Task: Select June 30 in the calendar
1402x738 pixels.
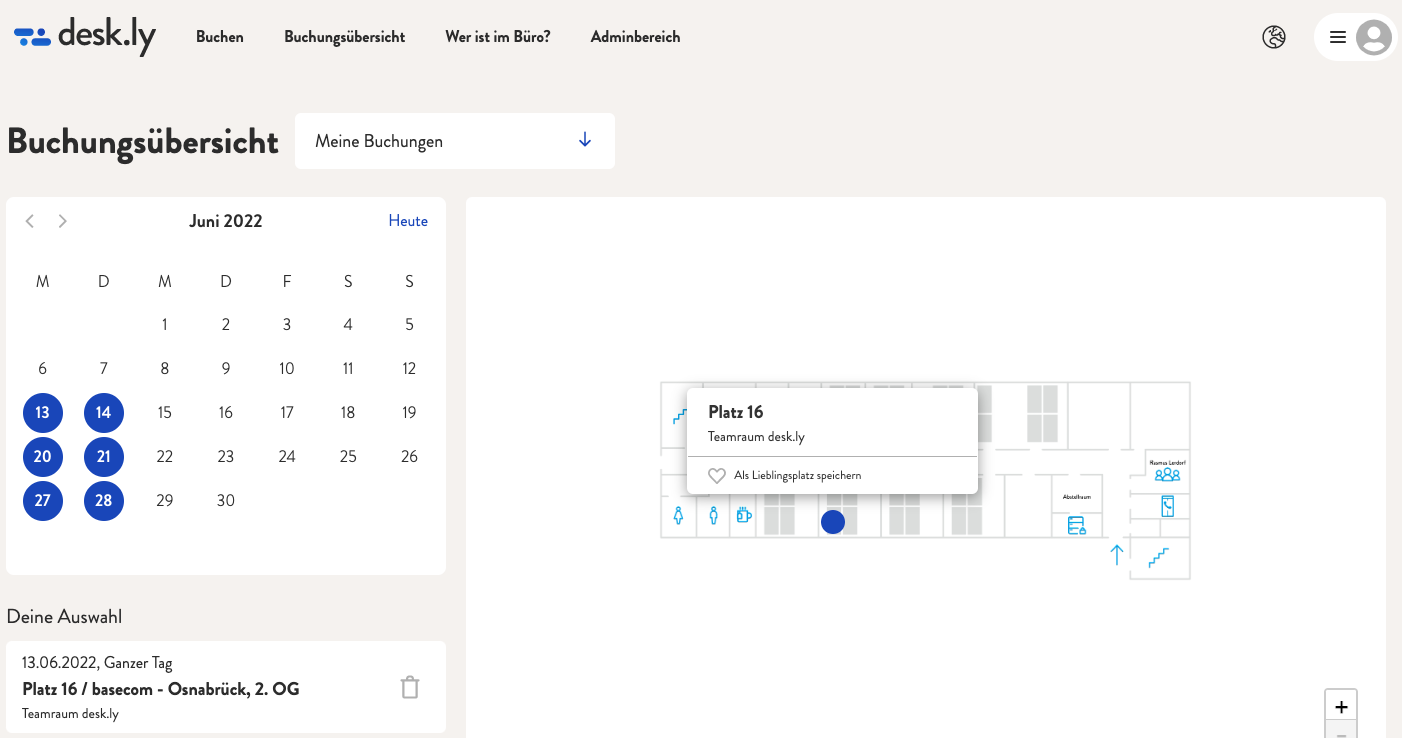Action: pyautogui.click(x=226, y=501)
